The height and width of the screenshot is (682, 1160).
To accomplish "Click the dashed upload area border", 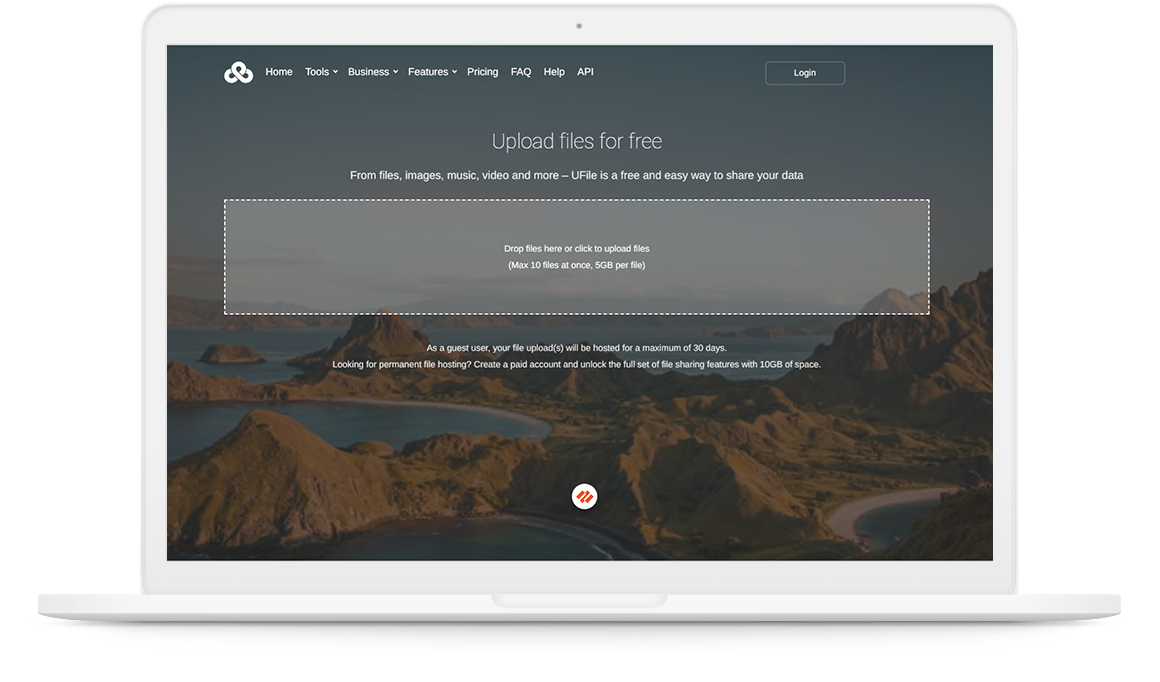I will (x=577, y=200).
